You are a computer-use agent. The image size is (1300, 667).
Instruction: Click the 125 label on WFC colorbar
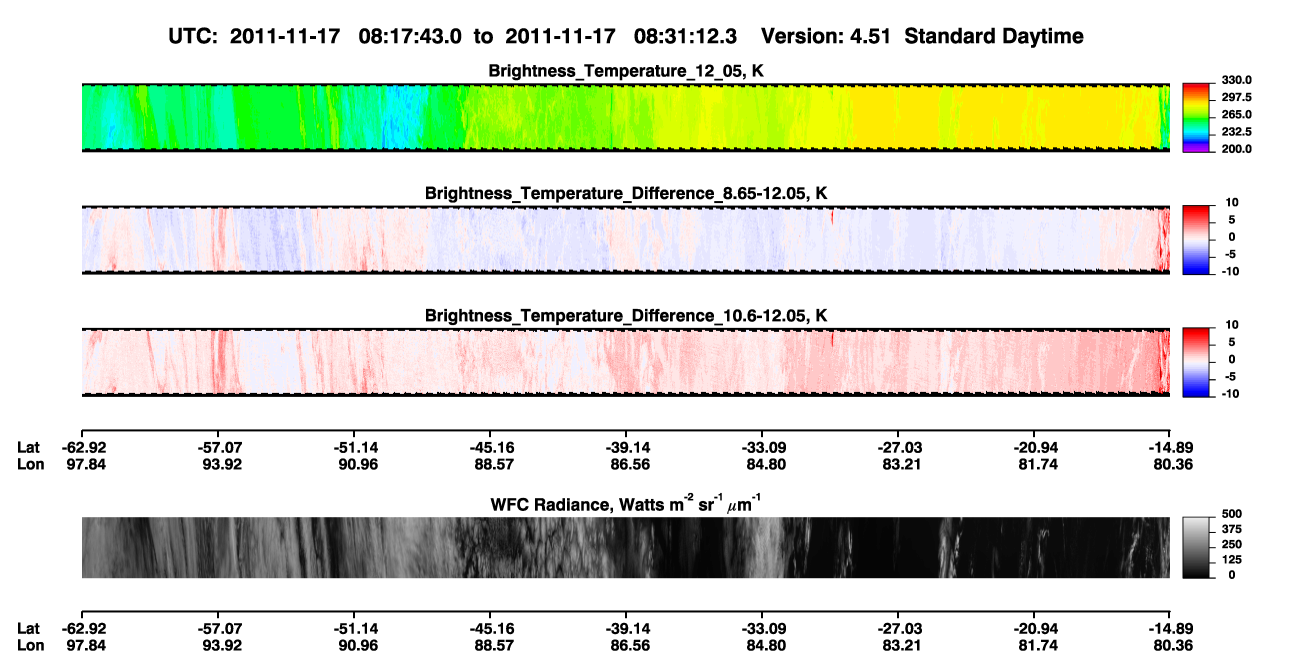click(1232, 559)
